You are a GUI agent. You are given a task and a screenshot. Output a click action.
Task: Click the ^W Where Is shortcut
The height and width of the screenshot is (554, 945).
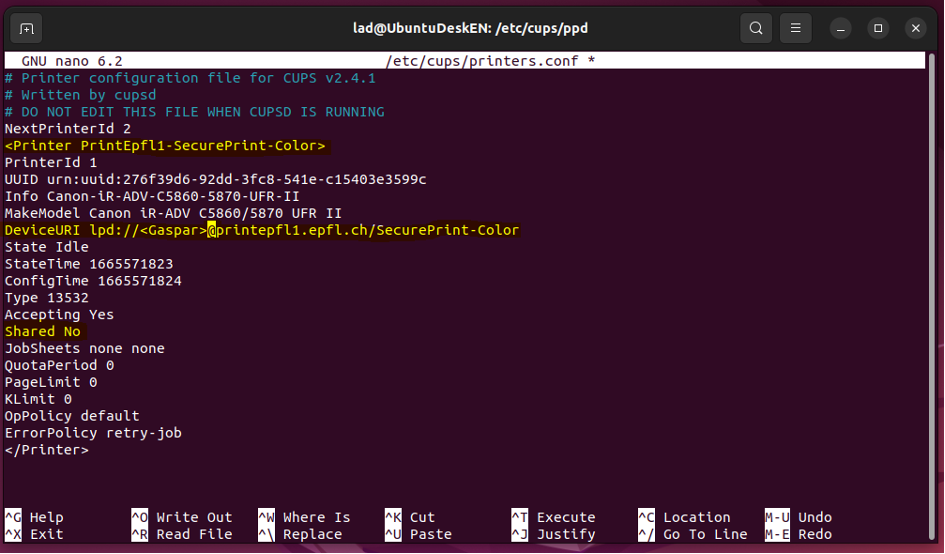pos(304,517)
